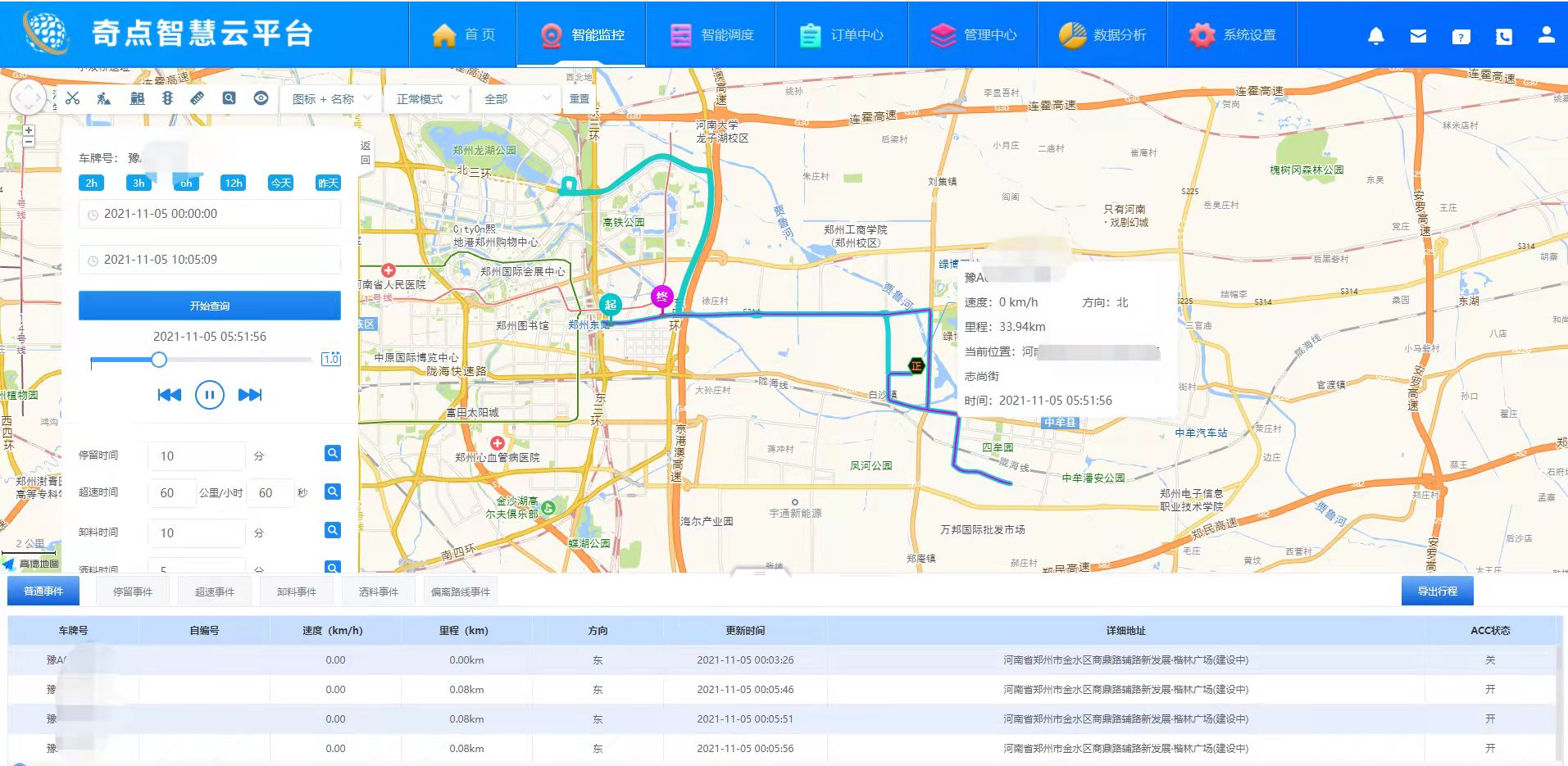Open the phone contact icon
Screen dimensions: 1568x766
[x=1503, y=36]
